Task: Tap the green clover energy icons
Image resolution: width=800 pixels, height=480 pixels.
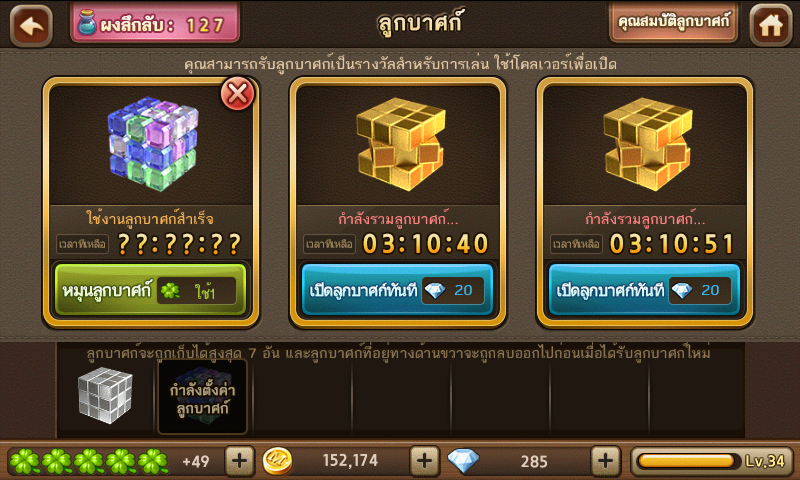Action: [89, 461]
